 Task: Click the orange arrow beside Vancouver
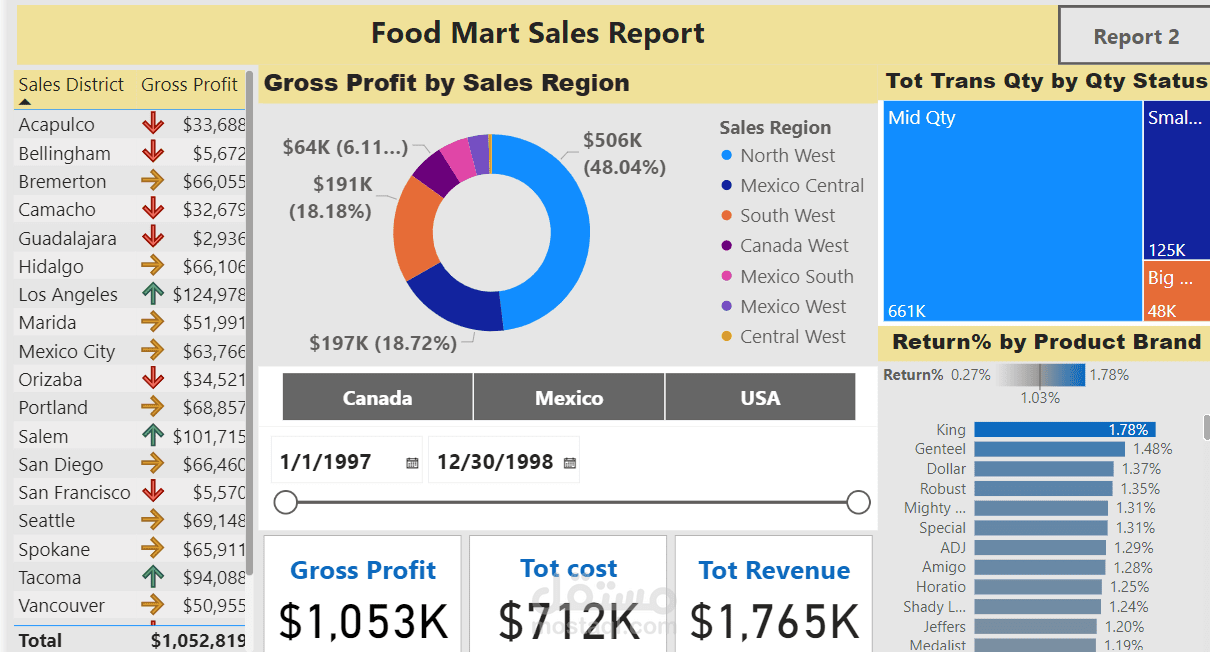click(152, 605)
